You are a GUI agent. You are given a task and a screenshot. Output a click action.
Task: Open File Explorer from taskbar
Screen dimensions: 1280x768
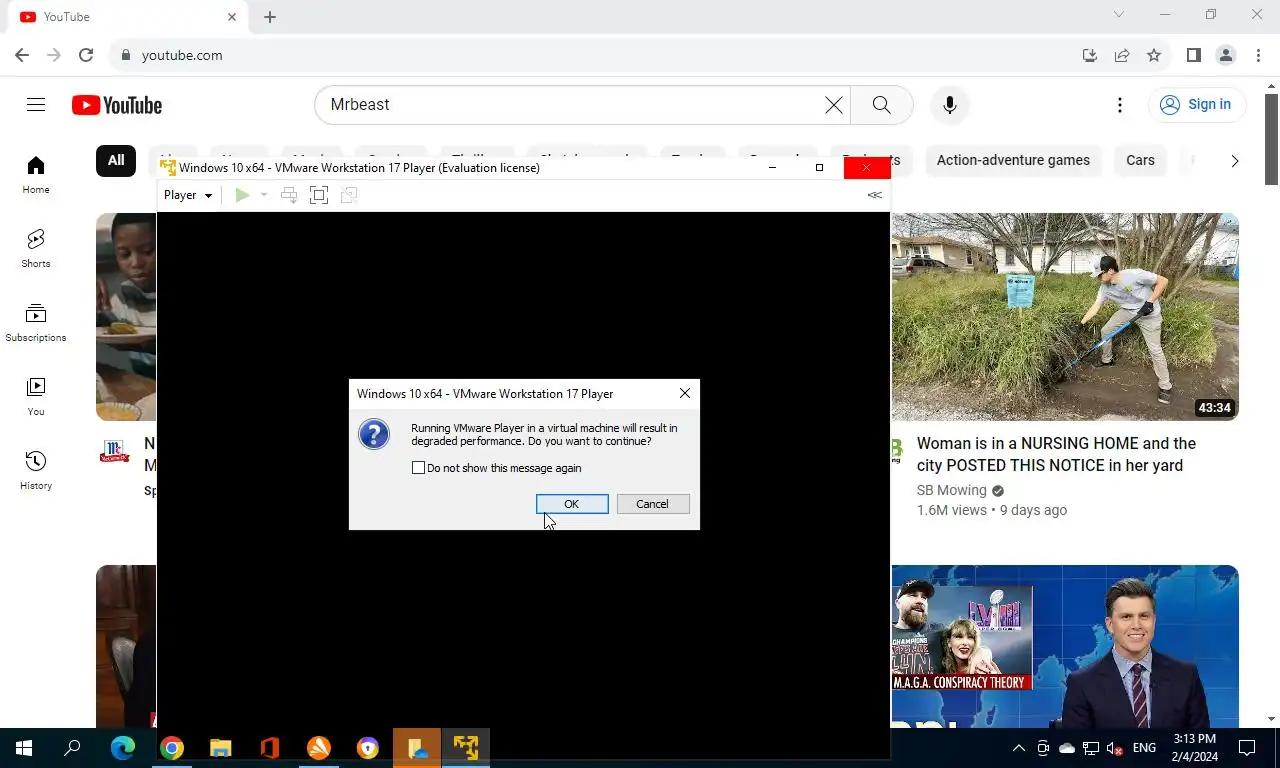221,747
